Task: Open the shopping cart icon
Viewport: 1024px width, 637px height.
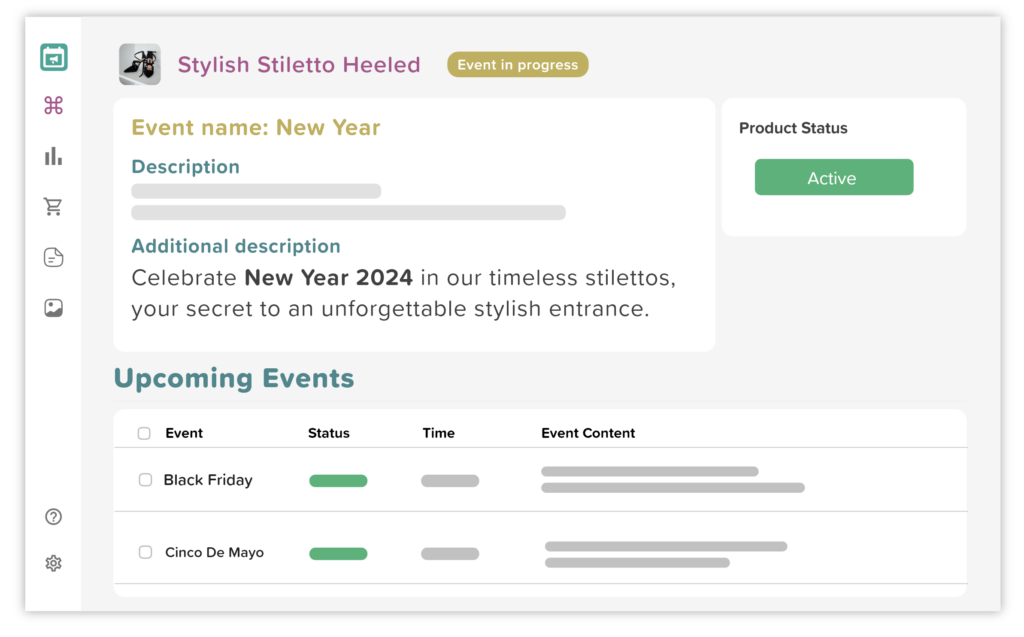Action: 53,206
